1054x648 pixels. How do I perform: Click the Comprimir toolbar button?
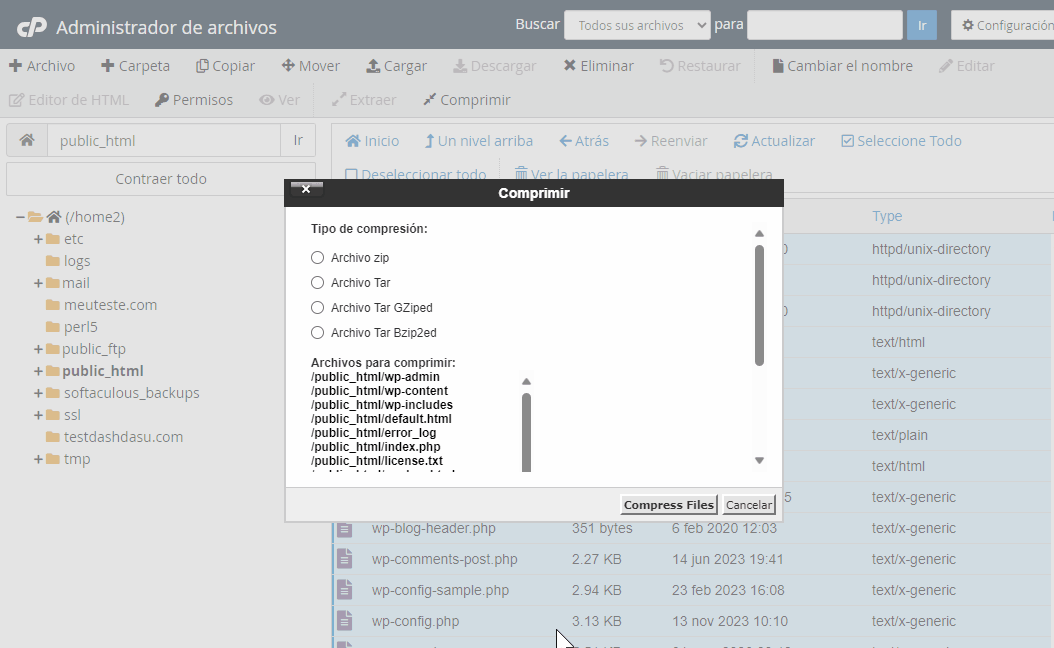tap(467, 99)
